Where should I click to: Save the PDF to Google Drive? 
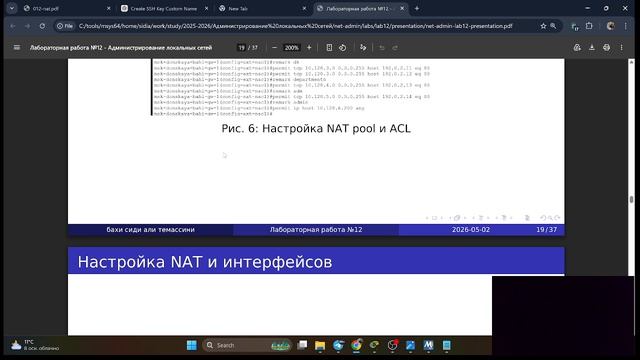click(577, 48)
